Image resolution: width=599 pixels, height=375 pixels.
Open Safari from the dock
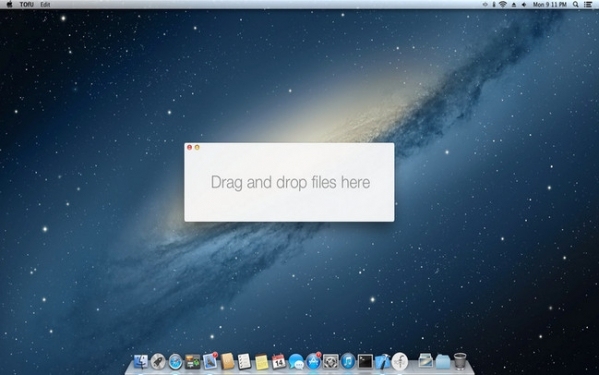(x=175, y=362)
